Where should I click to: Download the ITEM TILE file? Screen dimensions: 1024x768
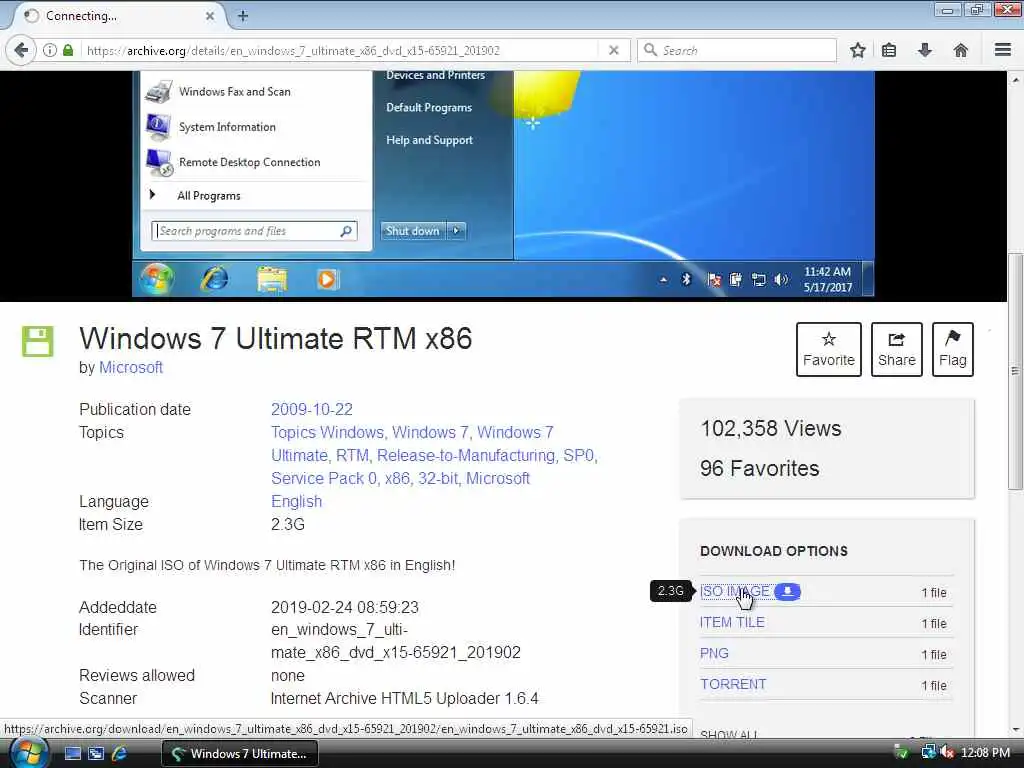click(732, 622)
